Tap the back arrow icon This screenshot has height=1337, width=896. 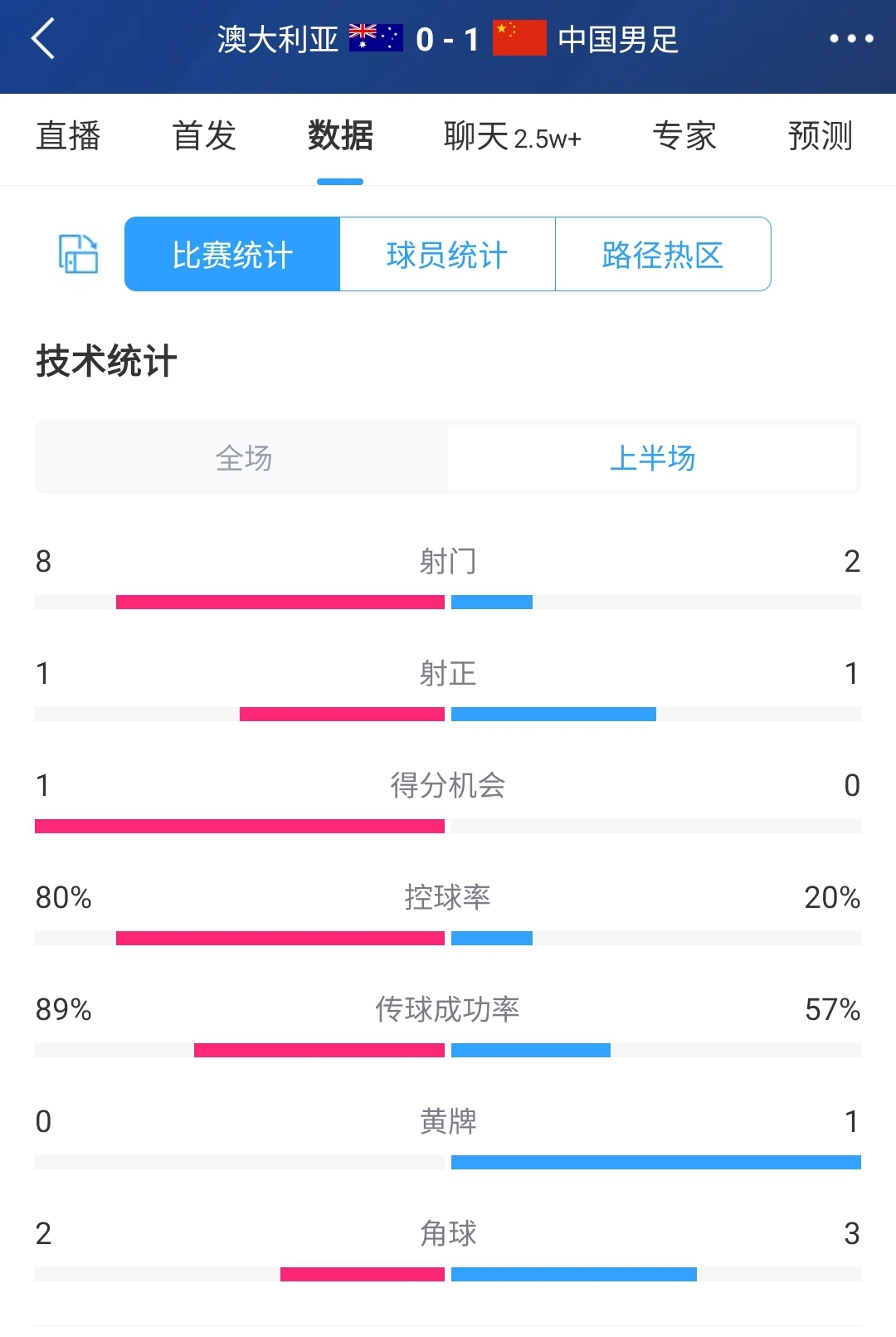click(x=43, y=39)
